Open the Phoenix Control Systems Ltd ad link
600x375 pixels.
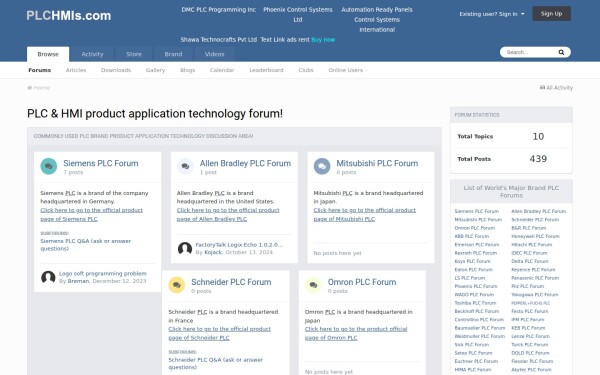pyautogui.click(x=298, y=15)
